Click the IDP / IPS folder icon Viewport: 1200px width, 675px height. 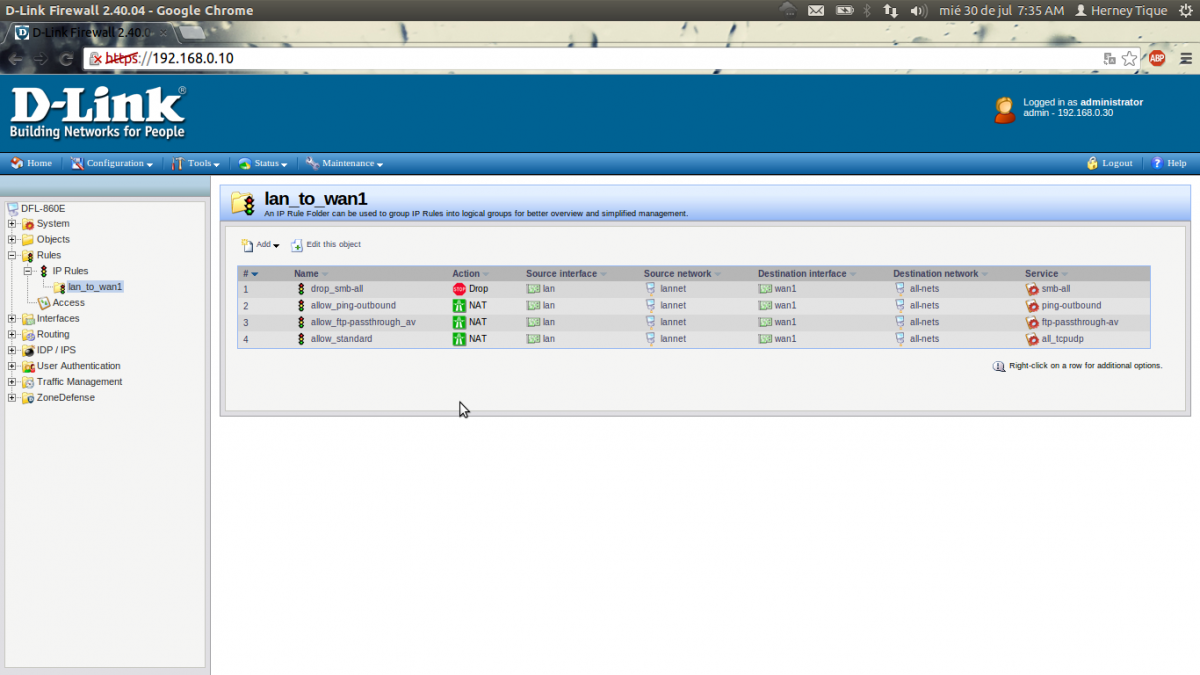[x=28, y=351]
